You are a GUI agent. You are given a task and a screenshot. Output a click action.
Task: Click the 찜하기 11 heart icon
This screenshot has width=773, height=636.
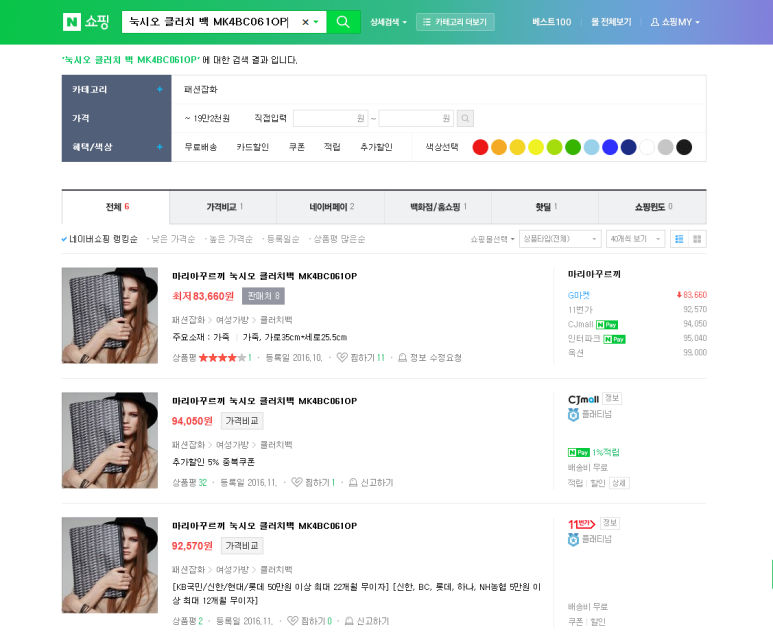point(342,357)
